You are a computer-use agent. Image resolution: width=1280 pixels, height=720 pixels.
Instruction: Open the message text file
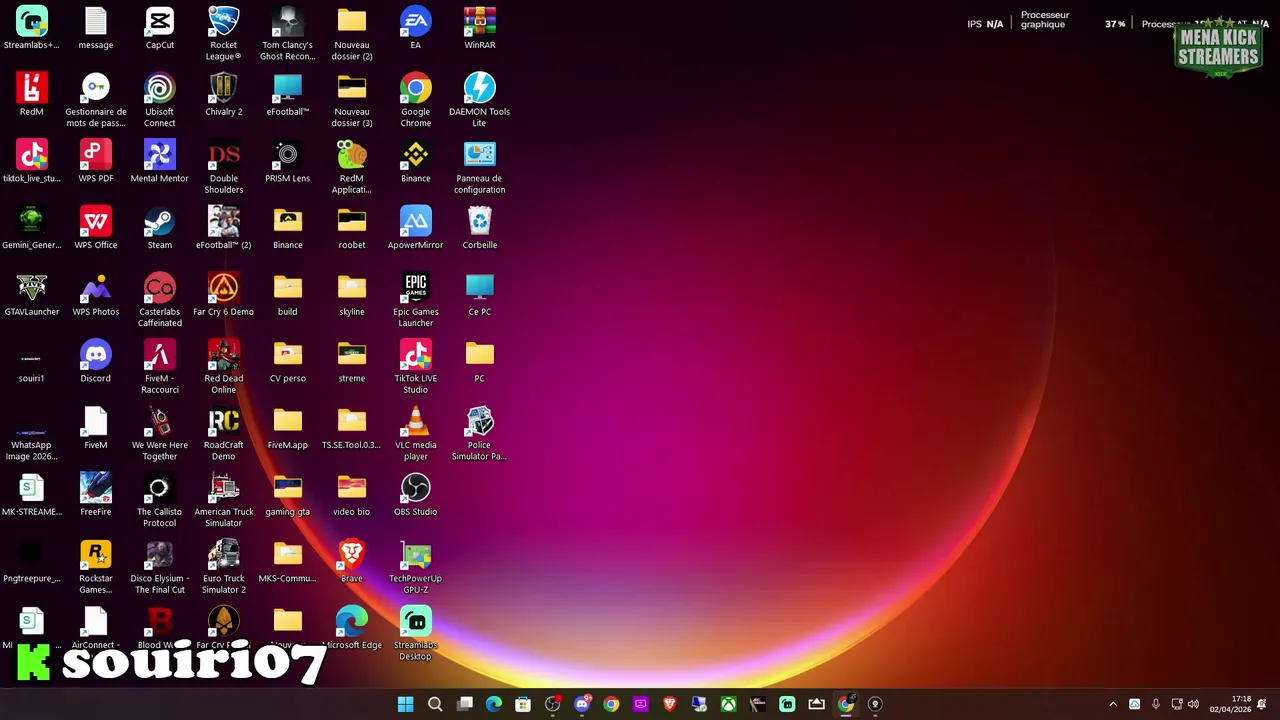point(96,28)
